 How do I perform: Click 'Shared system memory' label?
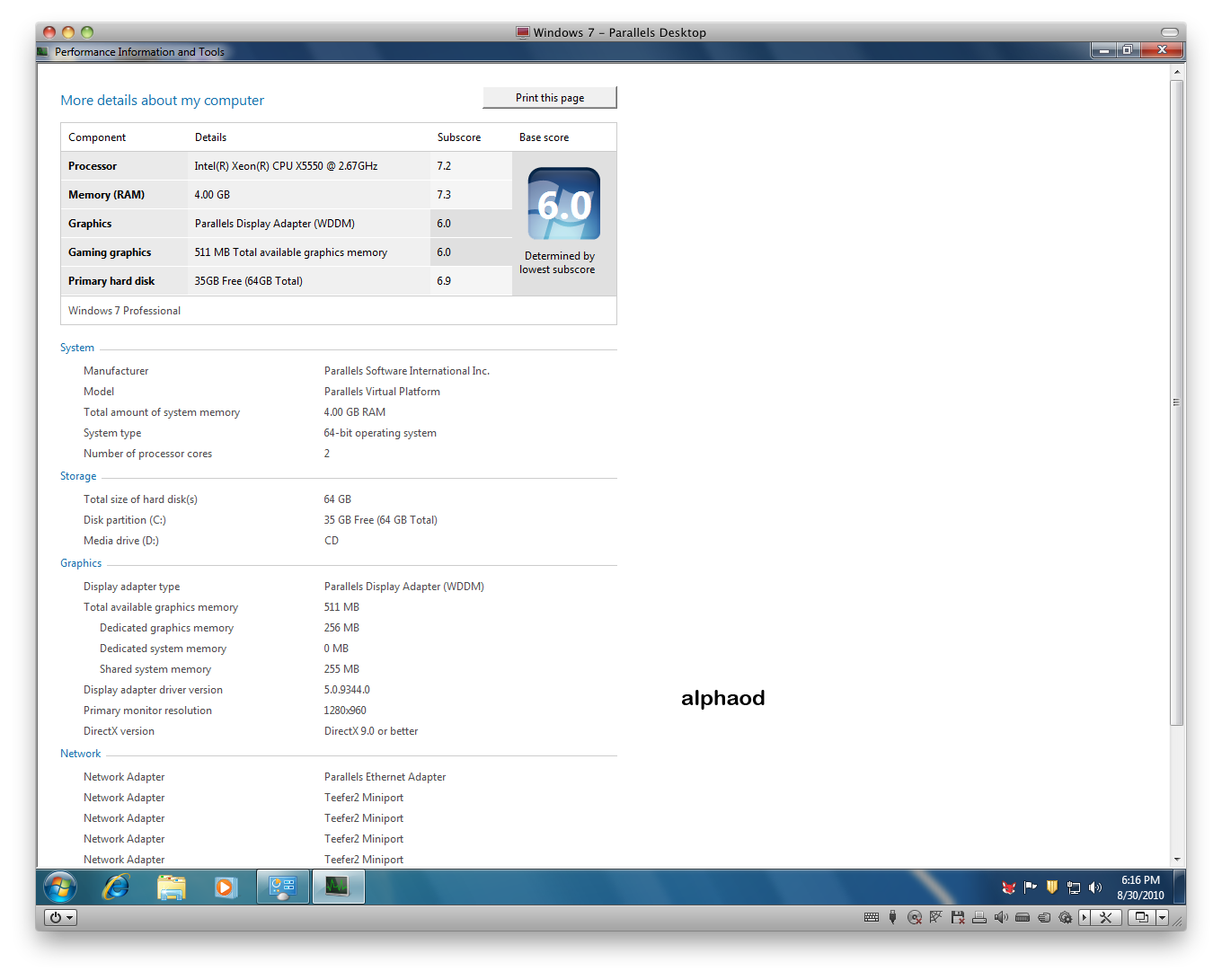pos(155,669)
